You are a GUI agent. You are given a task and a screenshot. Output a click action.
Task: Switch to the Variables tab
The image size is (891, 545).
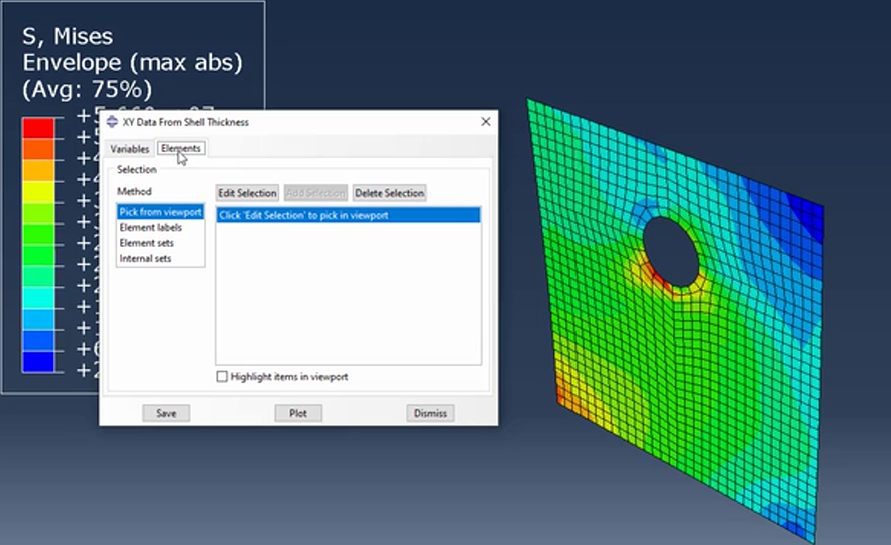coord(130,149)
